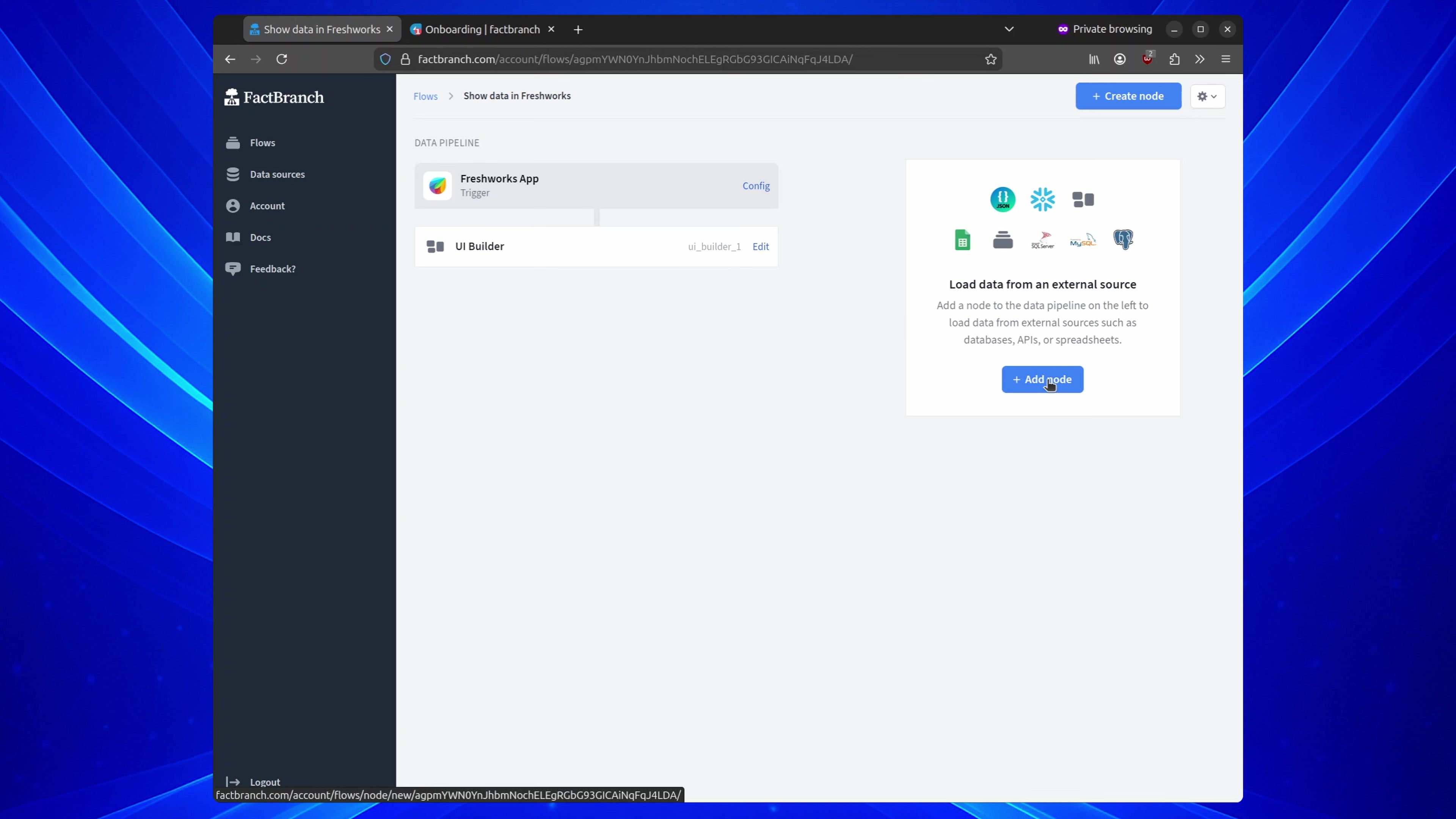Click the Feedback speech-bubble icon

234,268
